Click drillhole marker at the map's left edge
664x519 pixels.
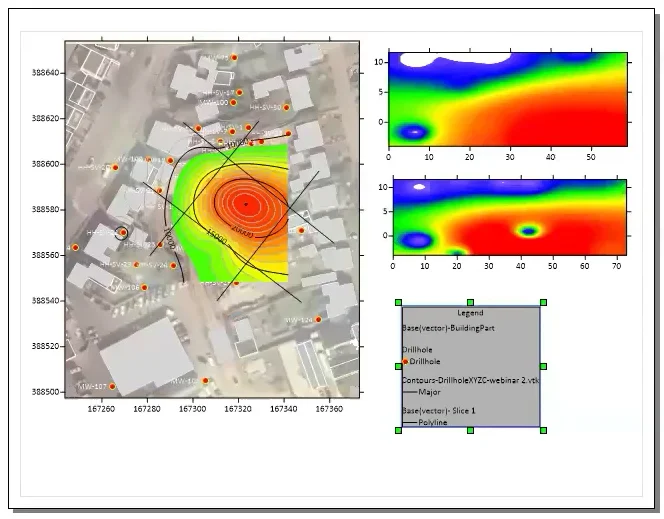(x=75, y=247)
